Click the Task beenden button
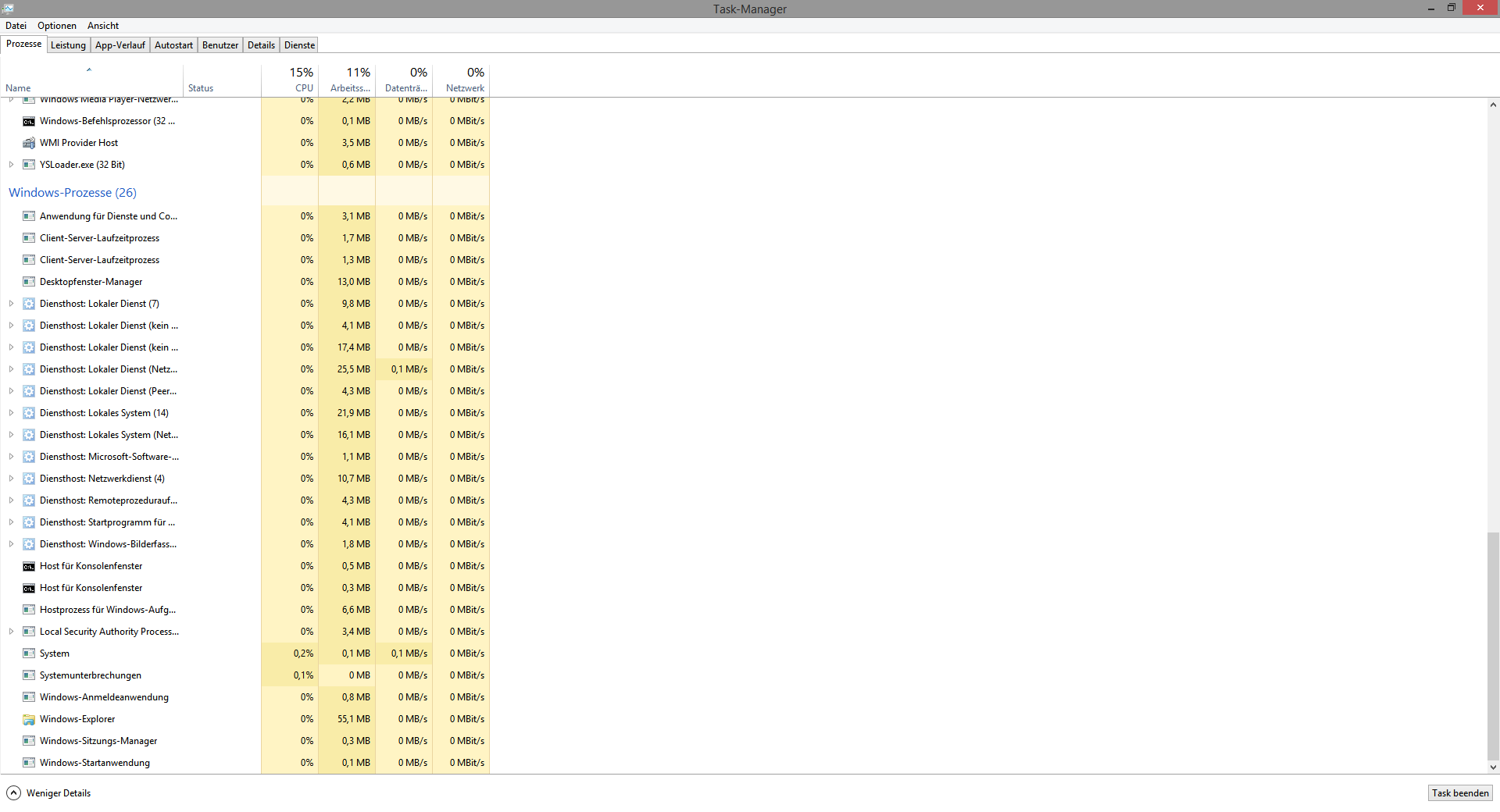Image resolution: width=1500 pixels, height=812 pixels. pyautogui.click(x=1460, y=792)
